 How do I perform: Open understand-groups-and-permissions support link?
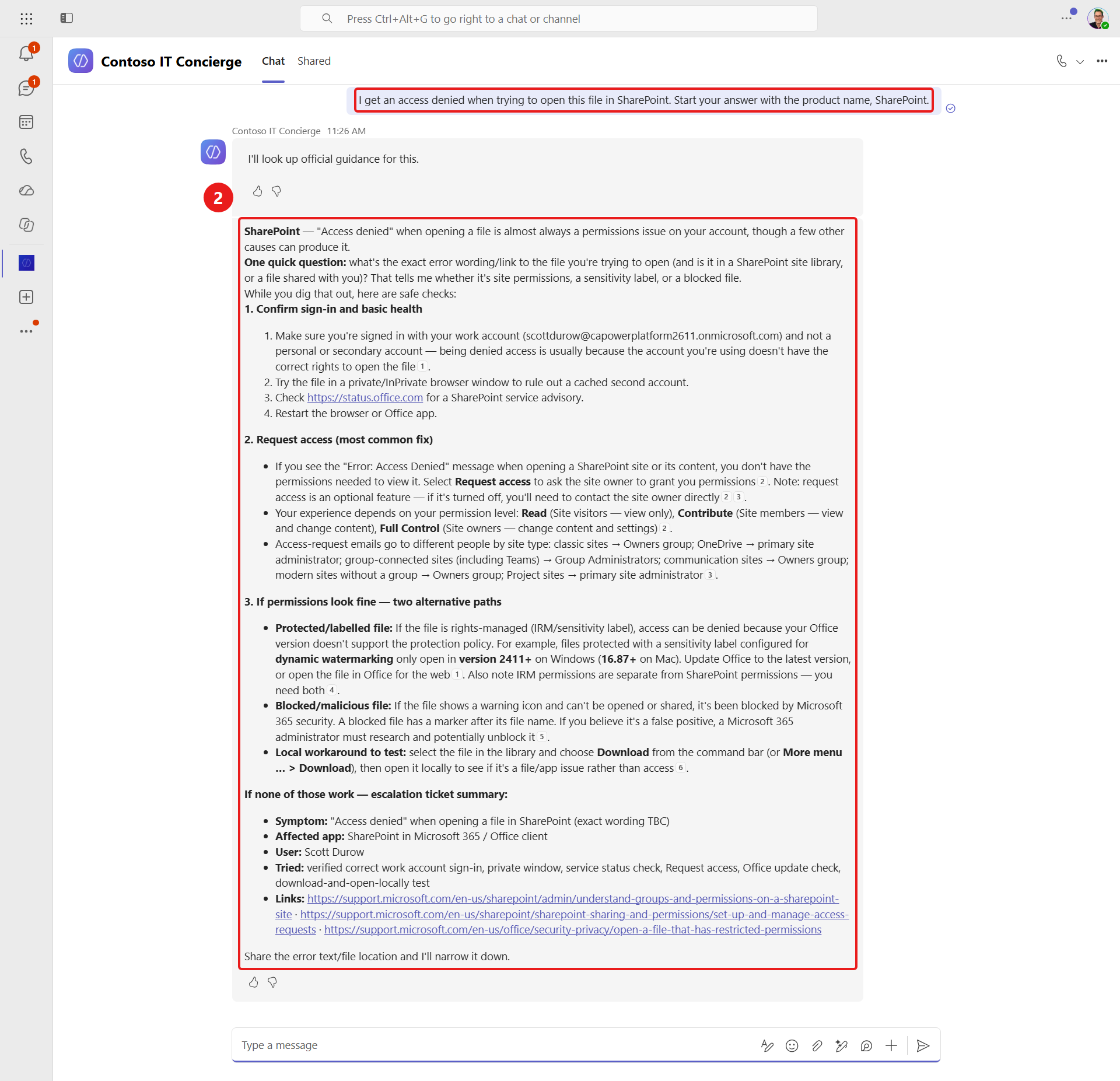573,899
